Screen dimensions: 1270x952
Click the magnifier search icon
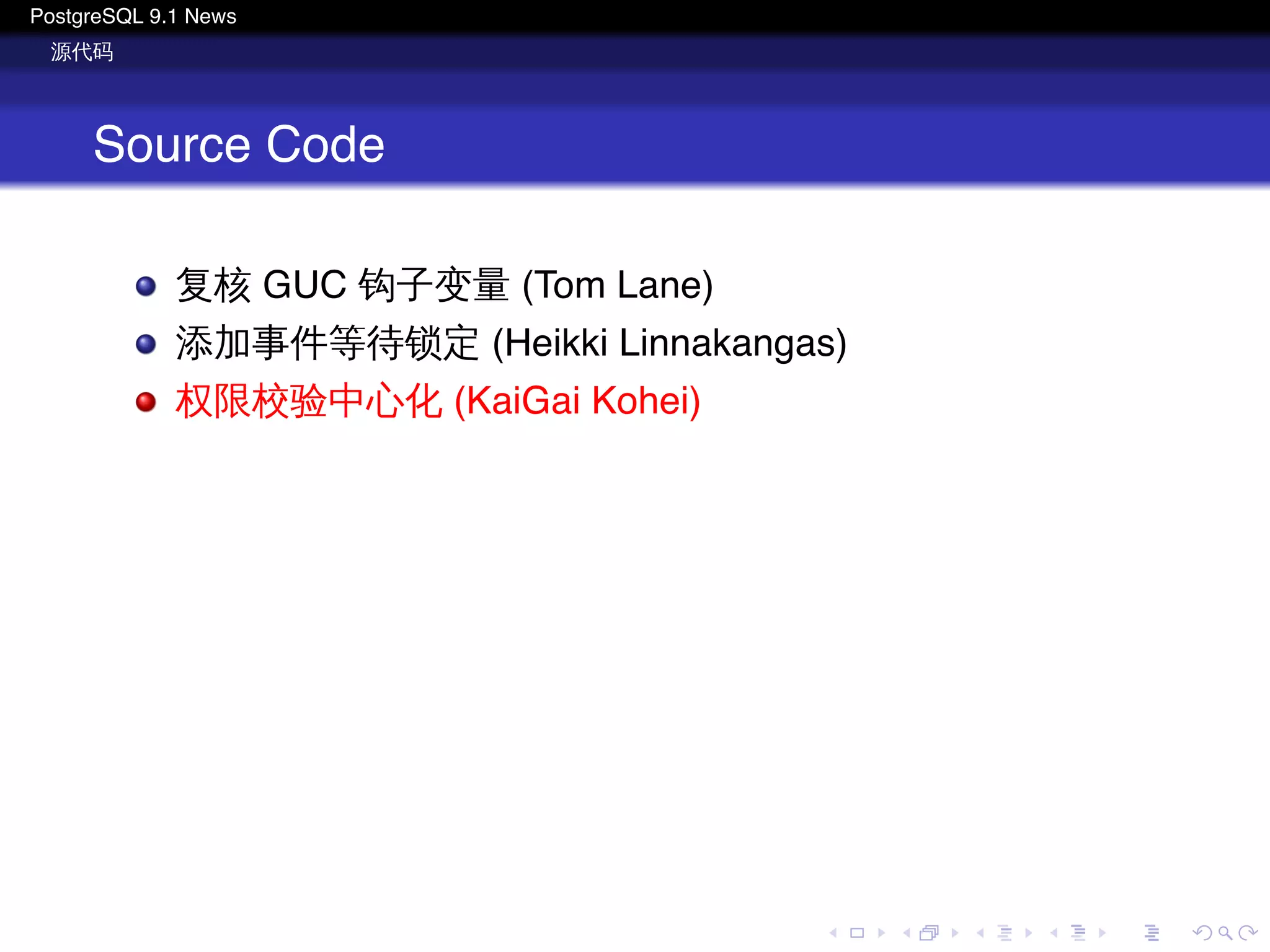pyautogui.click(x=1225, y=933)
